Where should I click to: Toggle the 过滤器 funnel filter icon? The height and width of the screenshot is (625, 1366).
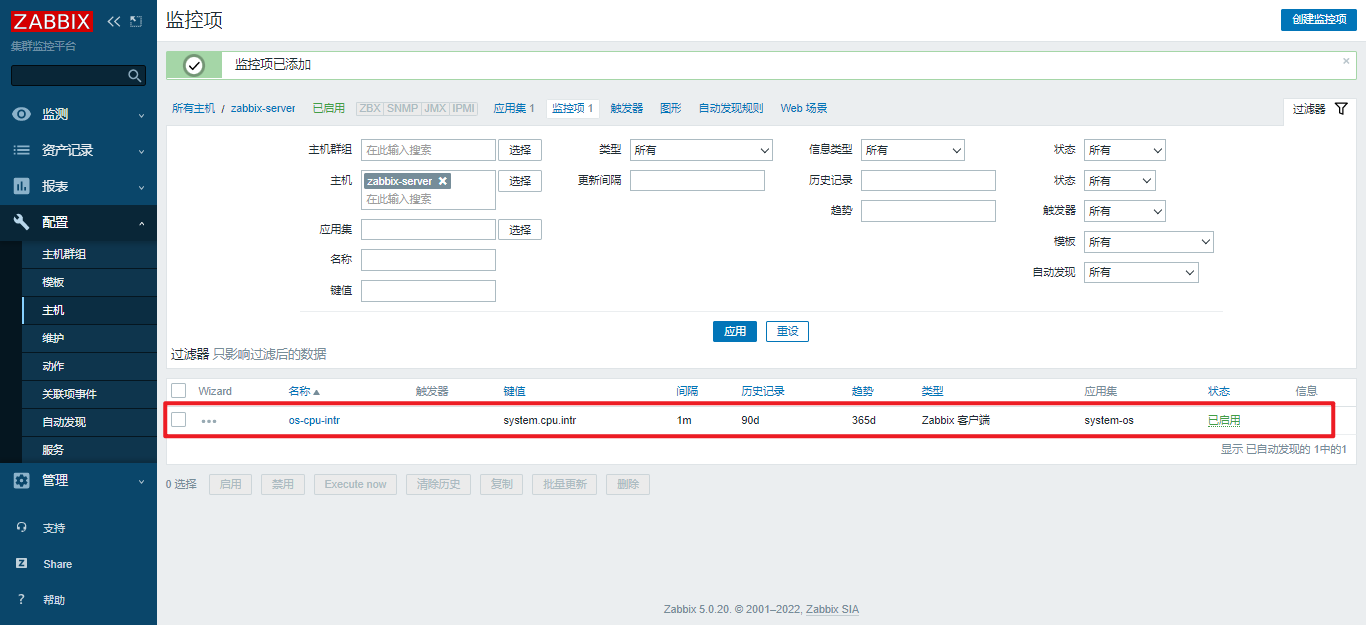click(x=1342, y=109)
